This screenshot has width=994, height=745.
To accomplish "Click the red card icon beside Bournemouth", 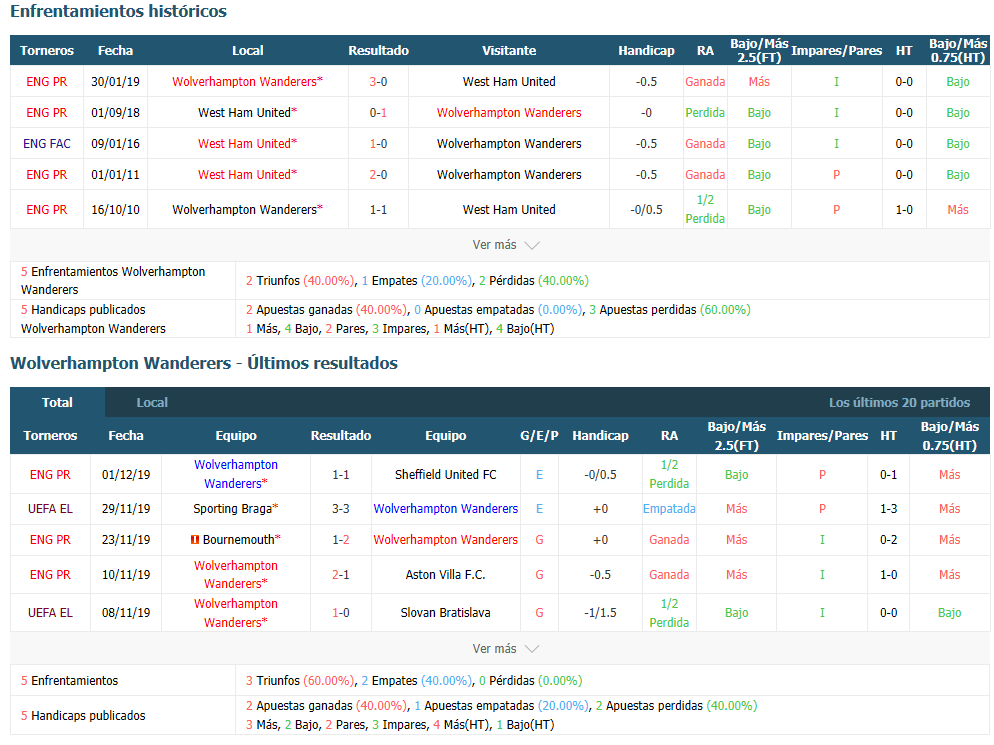I will [195, 540].
